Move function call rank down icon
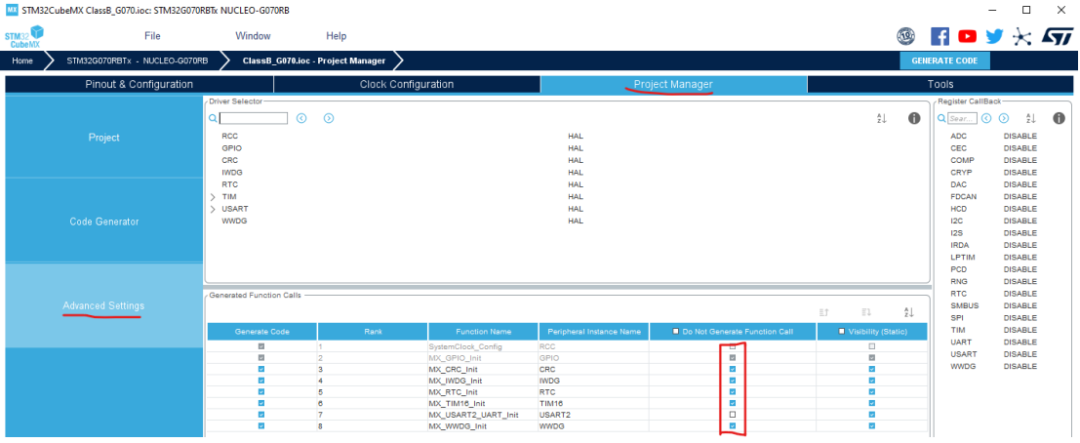 [x=866, y=312]
